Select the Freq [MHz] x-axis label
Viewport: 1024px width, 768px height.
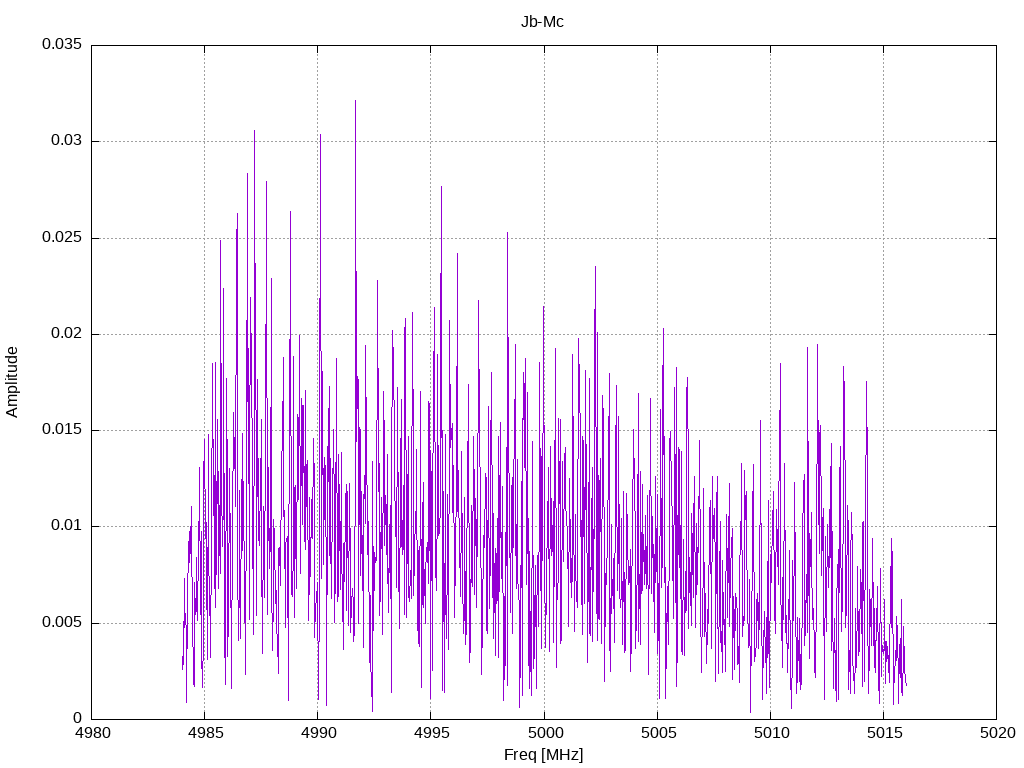coord(543,755)
